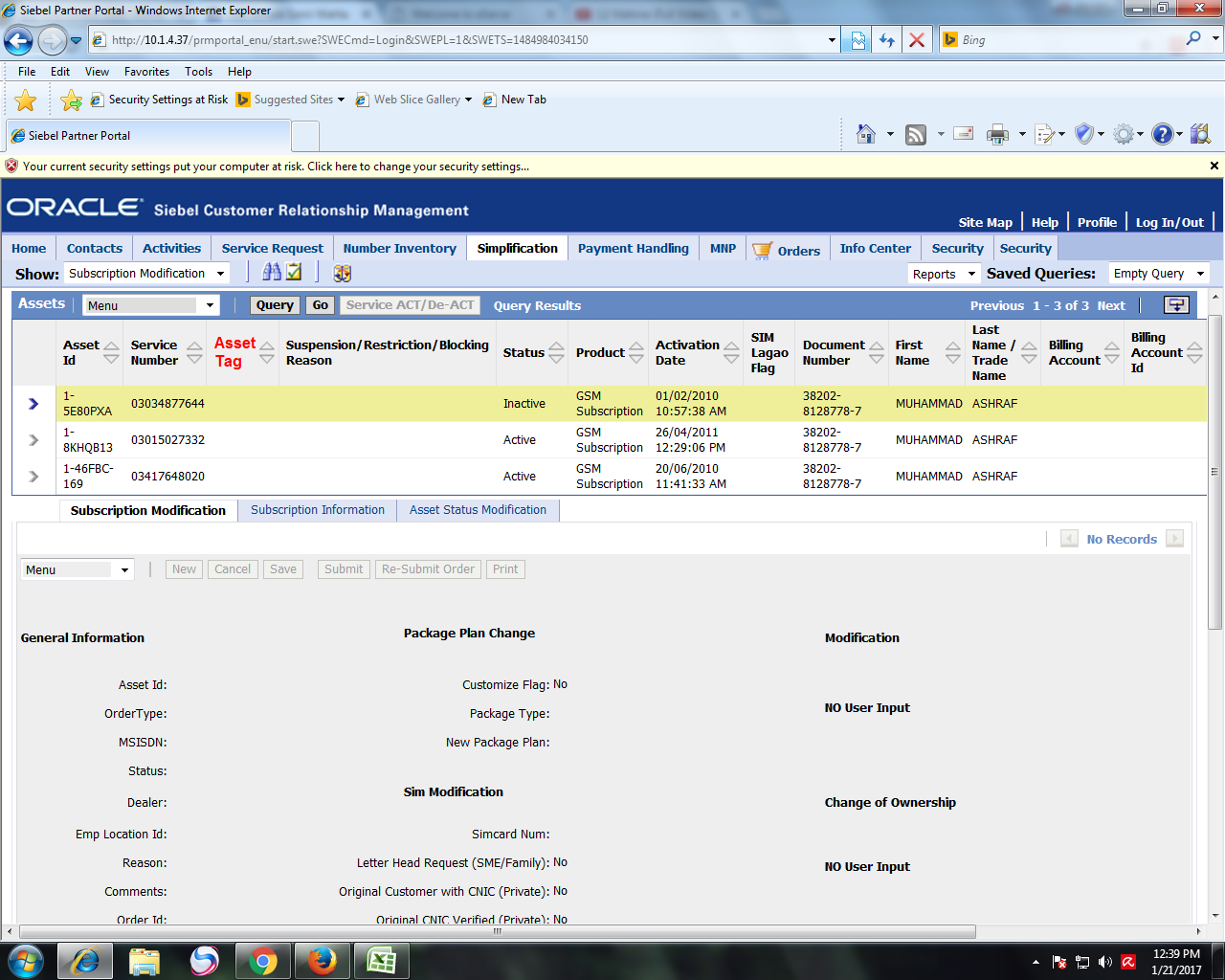Click the Page menu icon

(x=1044, y=135)
